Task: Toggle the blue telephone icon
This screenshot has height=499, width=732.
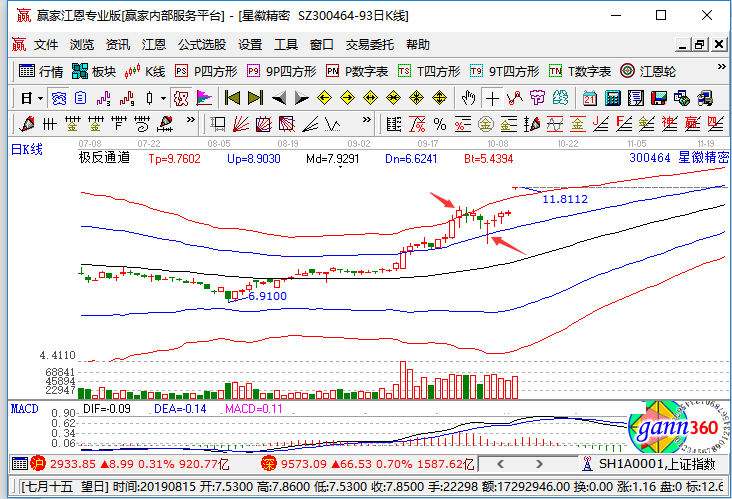Action: click(59, 98)
